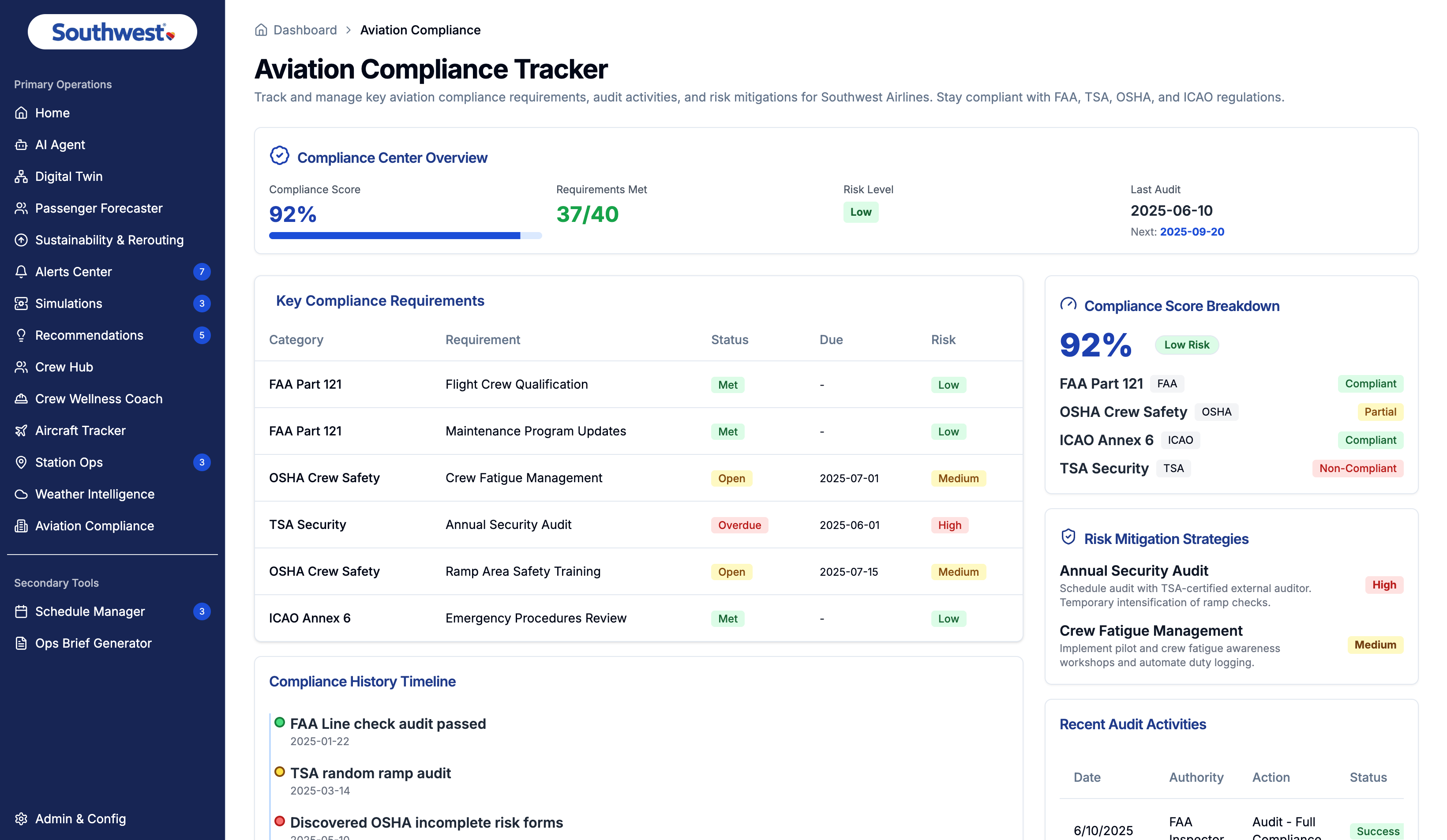
Task: Click the Low Risk pill beside 92%
Action: [x=1186, y=345]
